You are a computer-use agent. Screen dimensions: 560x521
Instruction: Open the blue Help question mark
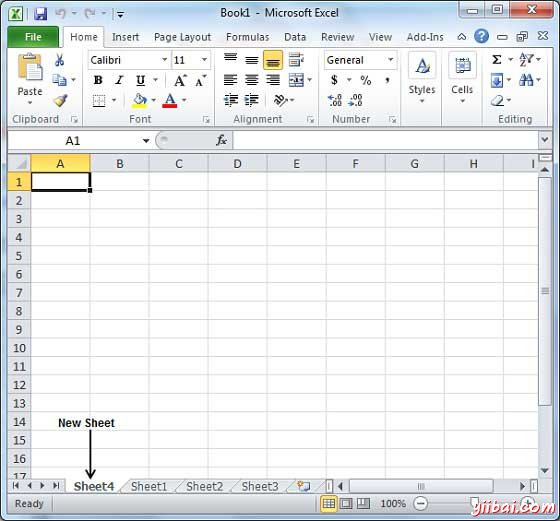(481, 36)
